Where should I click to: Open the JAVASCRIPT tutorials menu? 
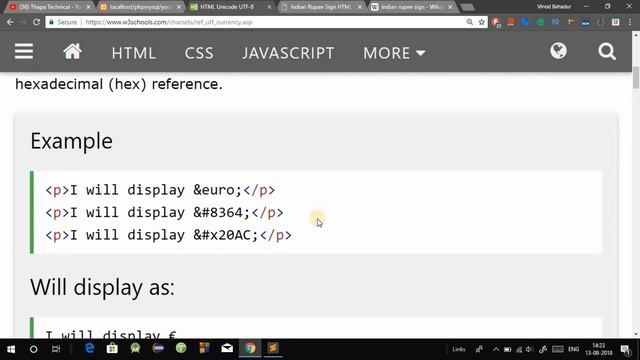point(288,53)
